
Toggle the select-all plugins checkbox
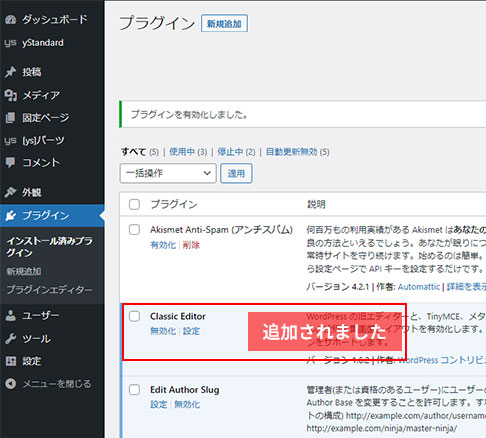[x=134, y=204]
